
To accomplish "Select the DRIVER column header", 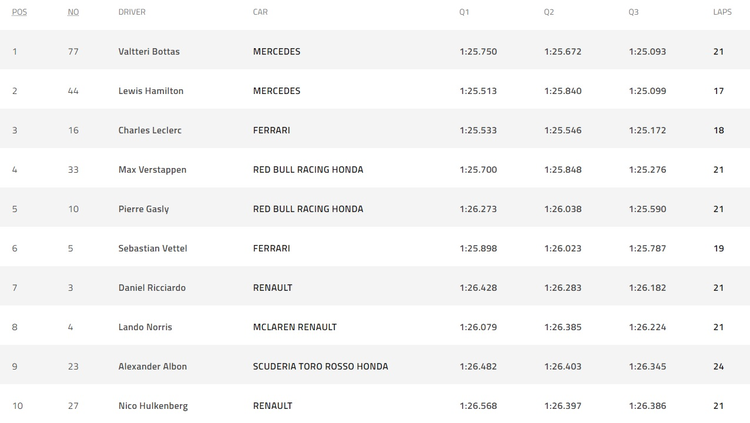I will 132,12.
